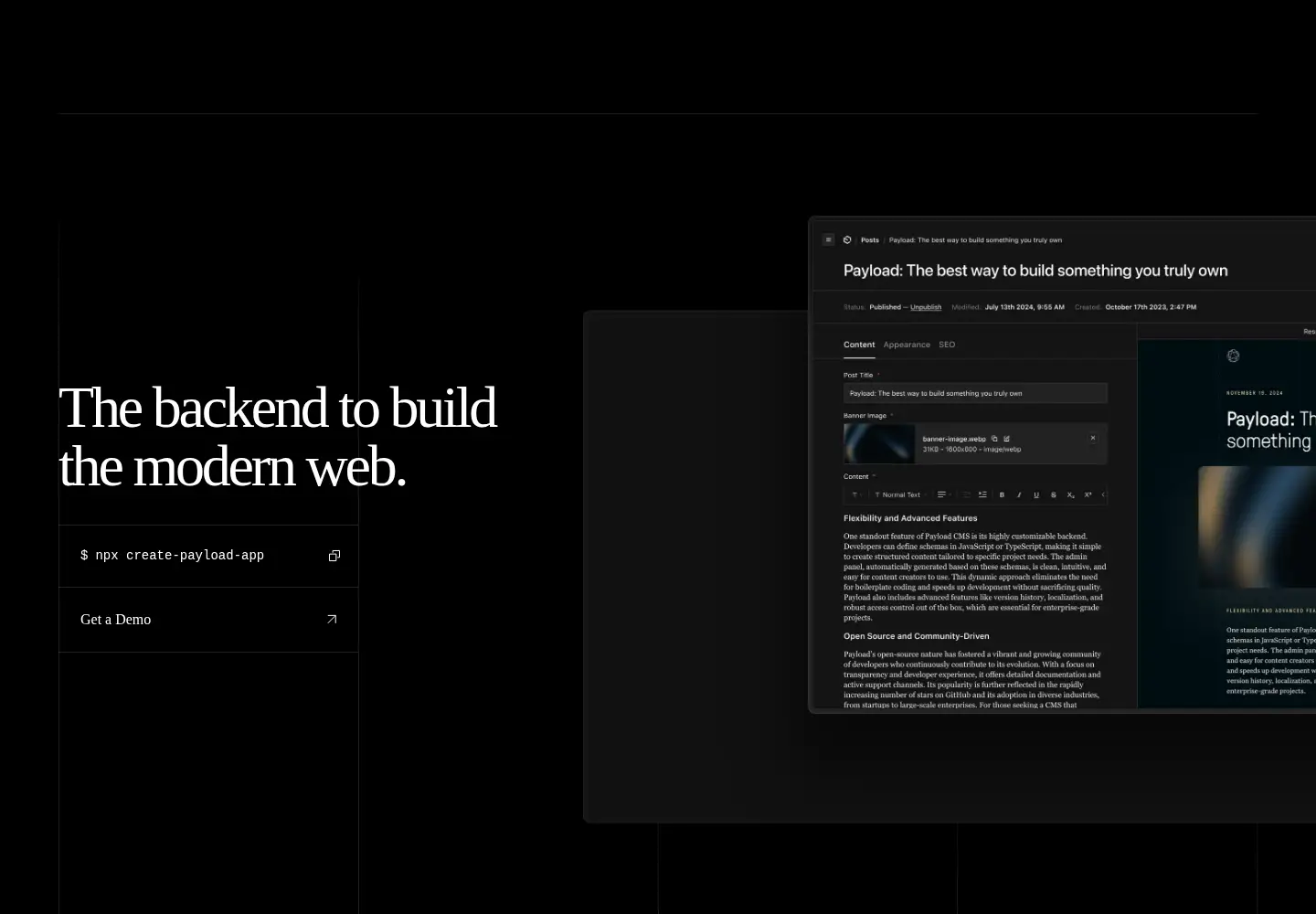The image size is (1316, 914).
Task: Click the large post title heading in admin
Action: pyautogui.click(x=1035, y=271)
